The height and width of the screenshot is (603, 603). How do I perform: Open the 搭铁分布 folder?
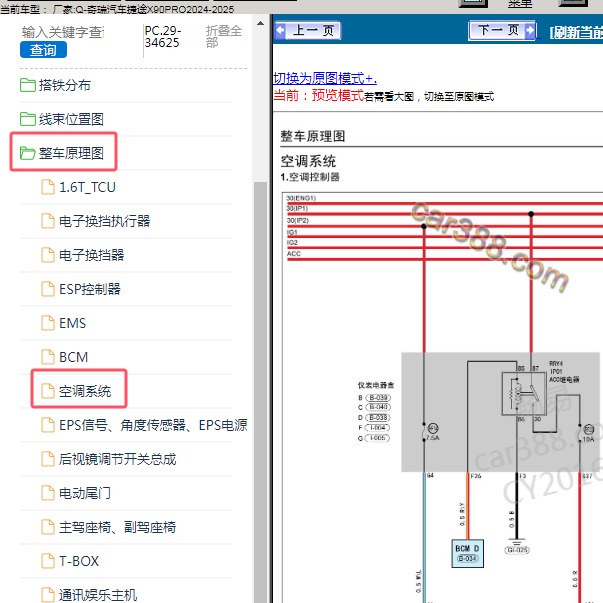64,85
